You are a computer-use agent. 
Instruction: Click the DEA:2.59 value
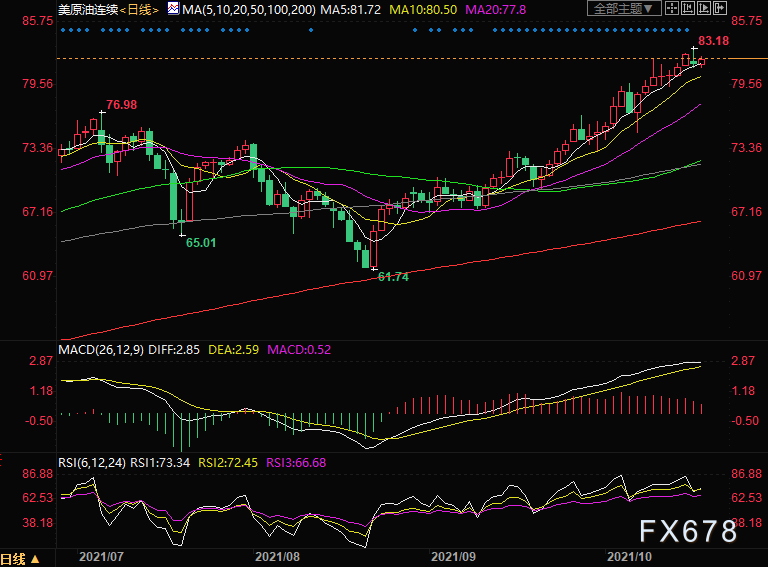(234, 350)
